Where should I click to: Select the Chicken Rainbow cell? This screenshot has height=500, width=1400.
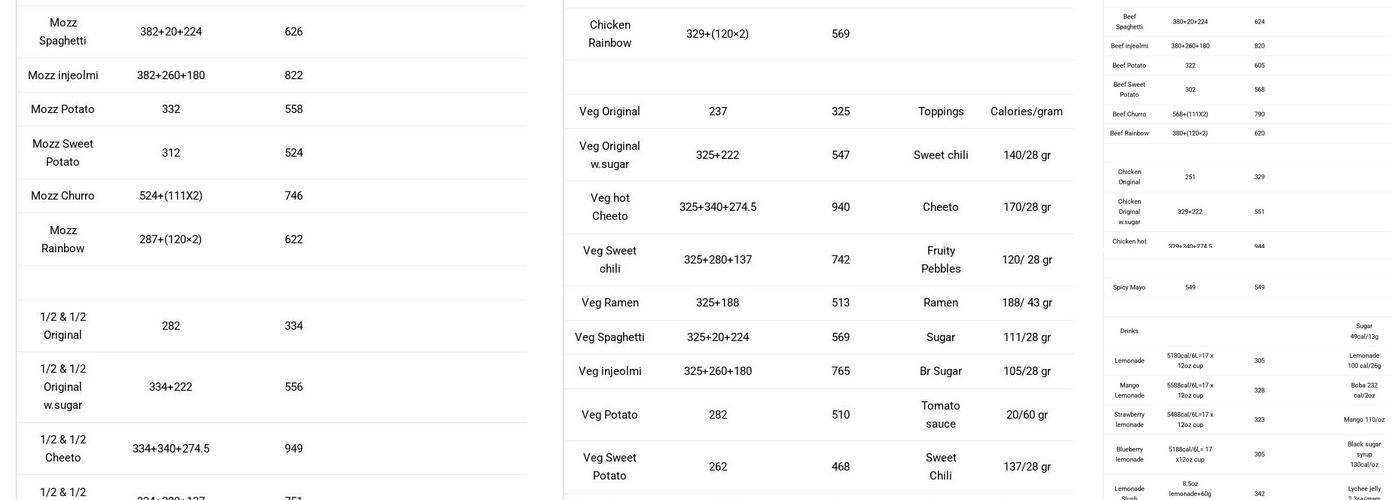coord(610,34)
